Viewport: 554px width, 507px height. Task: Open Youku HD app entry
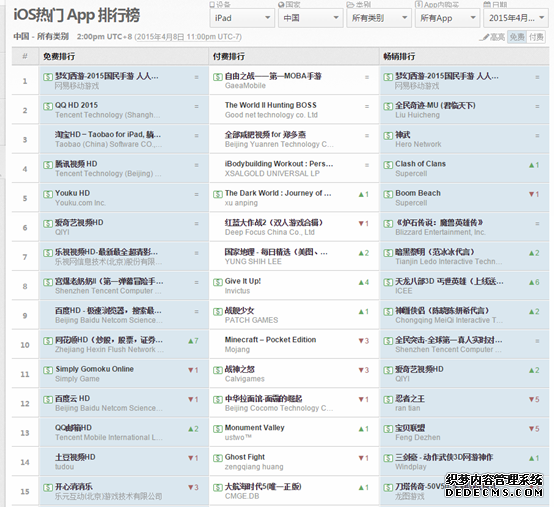(72, 193)
